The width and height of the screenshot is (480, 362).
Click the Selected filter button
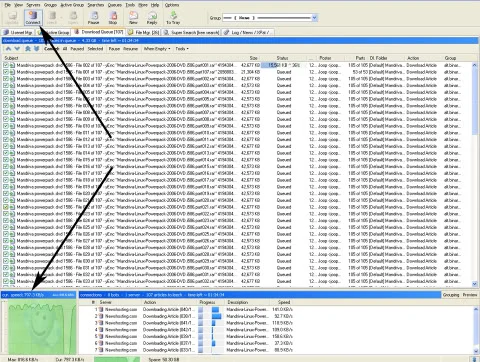click(95, 49)
